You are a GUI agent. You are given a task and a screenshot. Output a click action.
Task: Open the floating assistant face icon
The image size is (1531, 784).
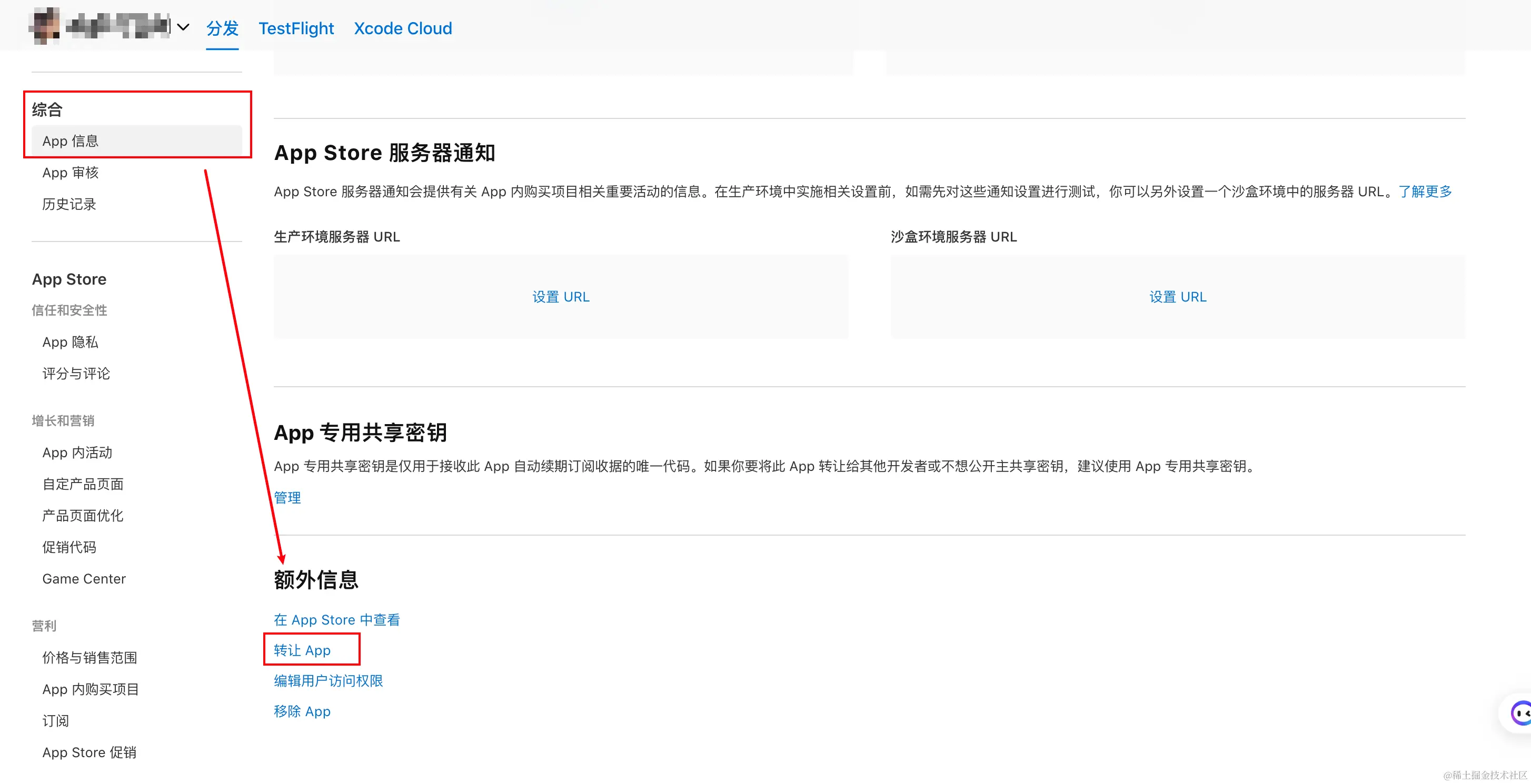pos(1520,713)
